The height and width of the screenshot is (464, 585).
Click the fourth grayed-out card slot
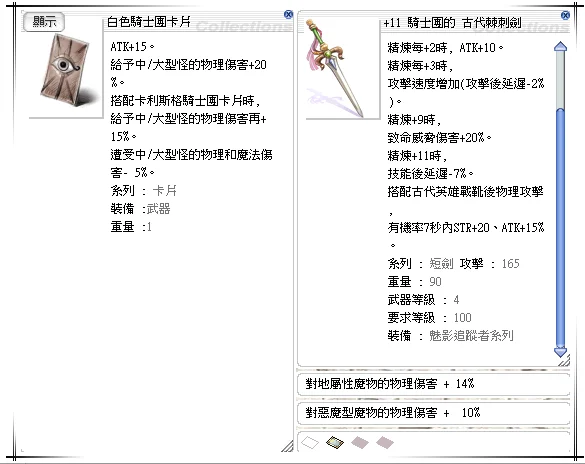[385, 443]
